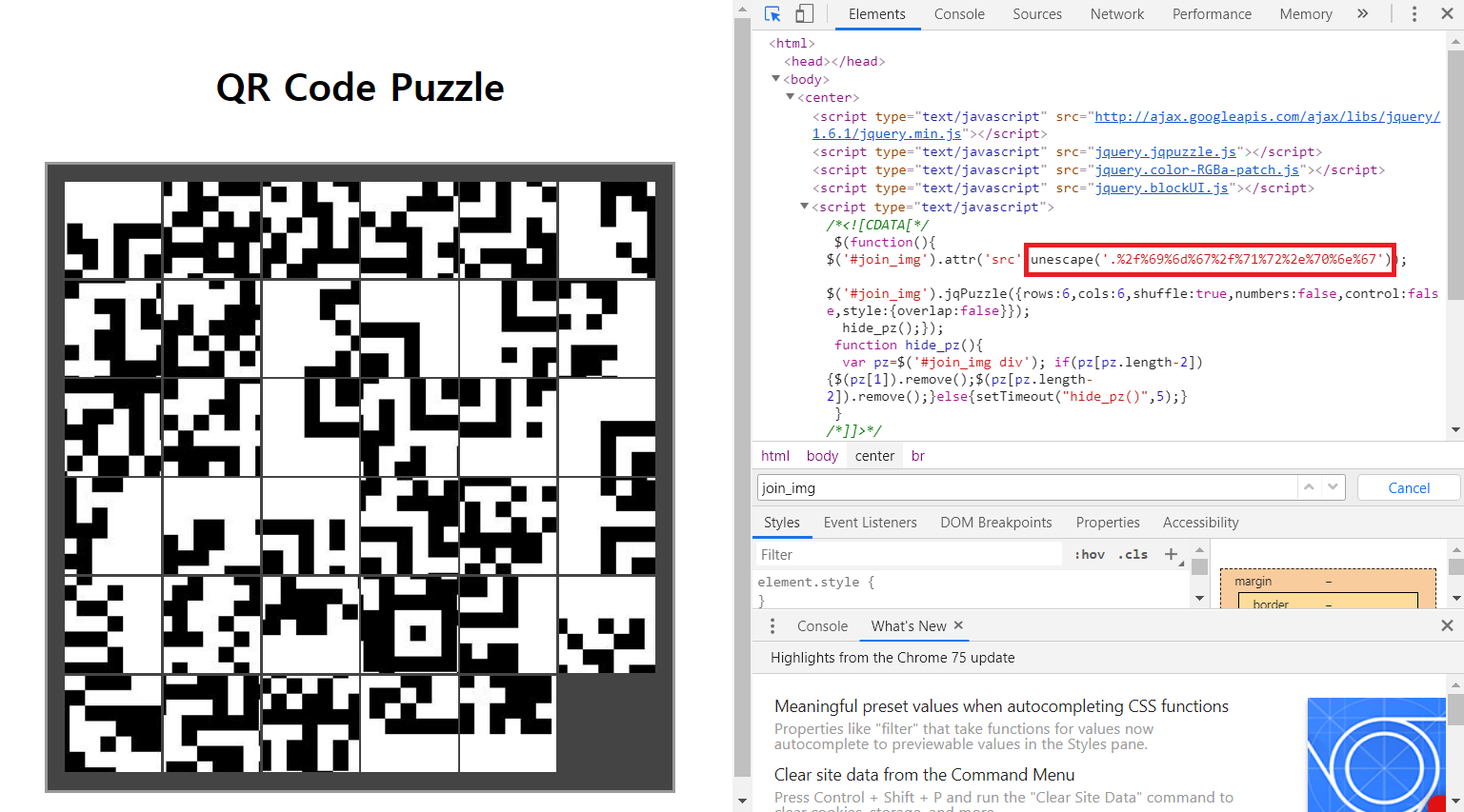Toggle the :hov element state button

1090,554
